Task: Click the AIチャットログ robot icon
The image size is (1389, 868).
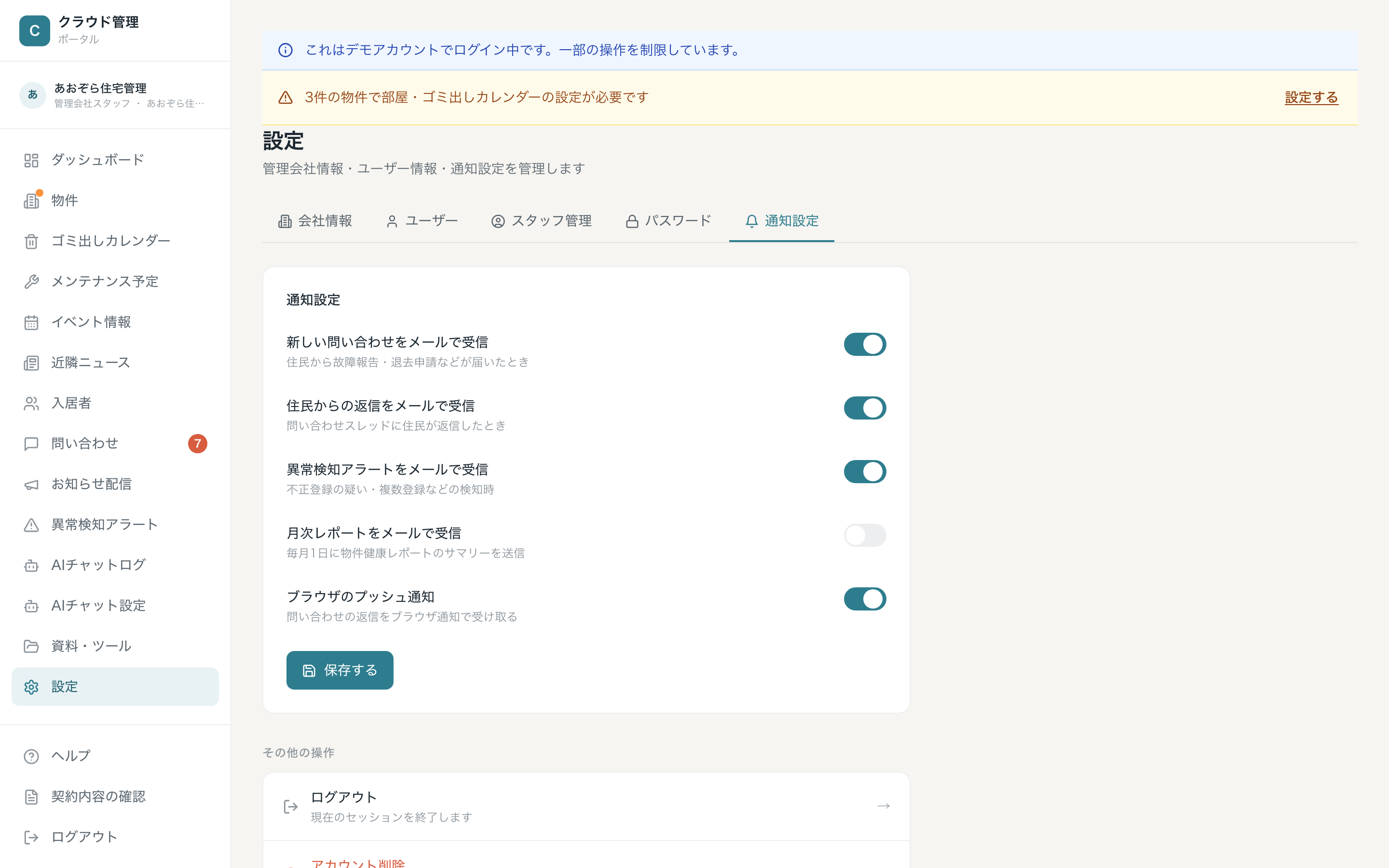Action: pos(31,566)
